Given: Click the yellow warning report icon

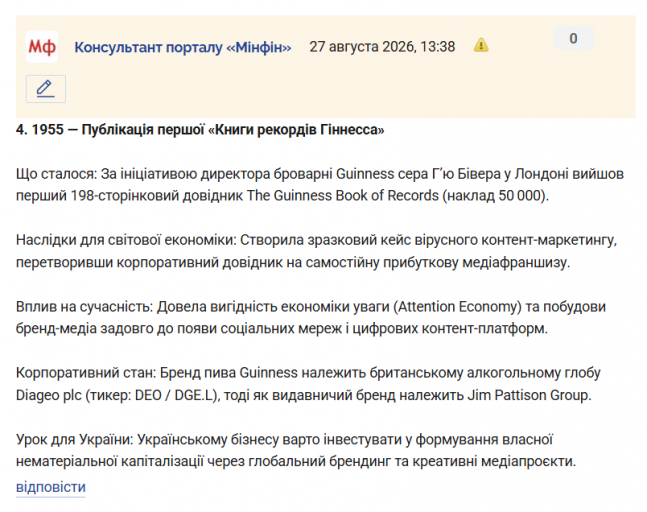Looking at the screenshot, I should (x=481, y=45).
